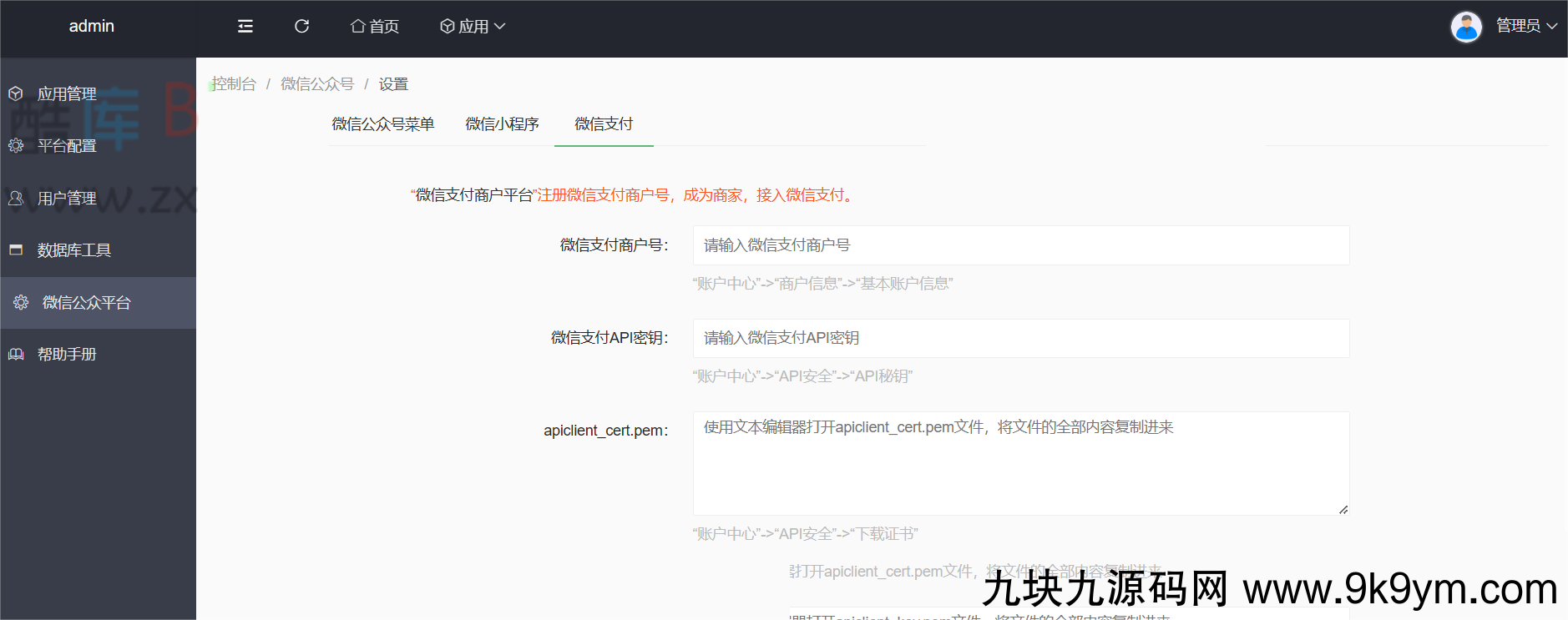The image size is (1568, 620).
Task: Select 微信公众平台 in the sidebar
Action: [98, 302]
